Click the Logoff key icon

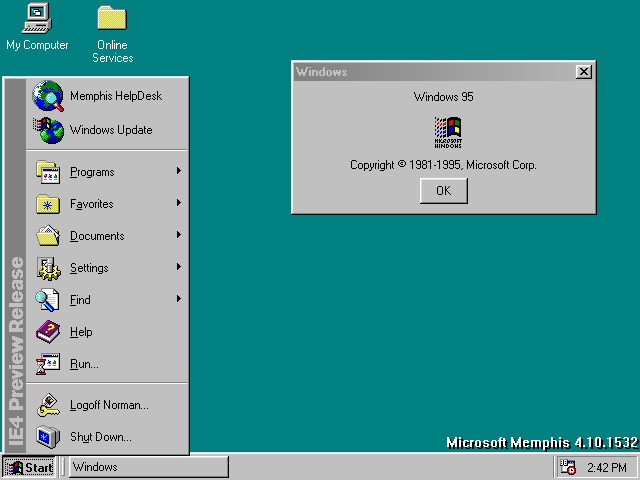coord(48,405)
